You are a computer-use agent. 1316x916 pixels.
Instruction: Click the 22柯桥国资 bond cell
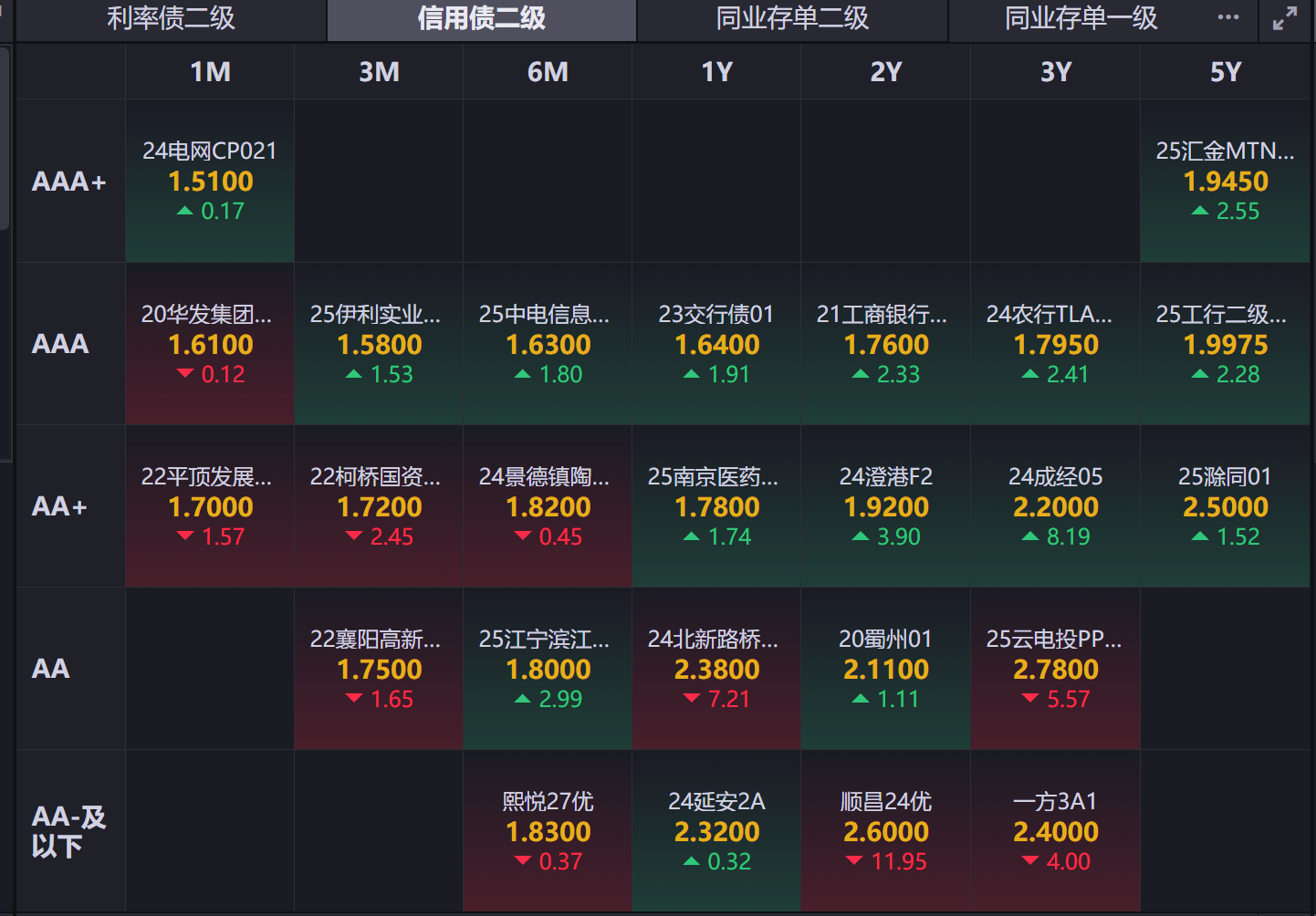pyautogui.click(x=379, y=506)
